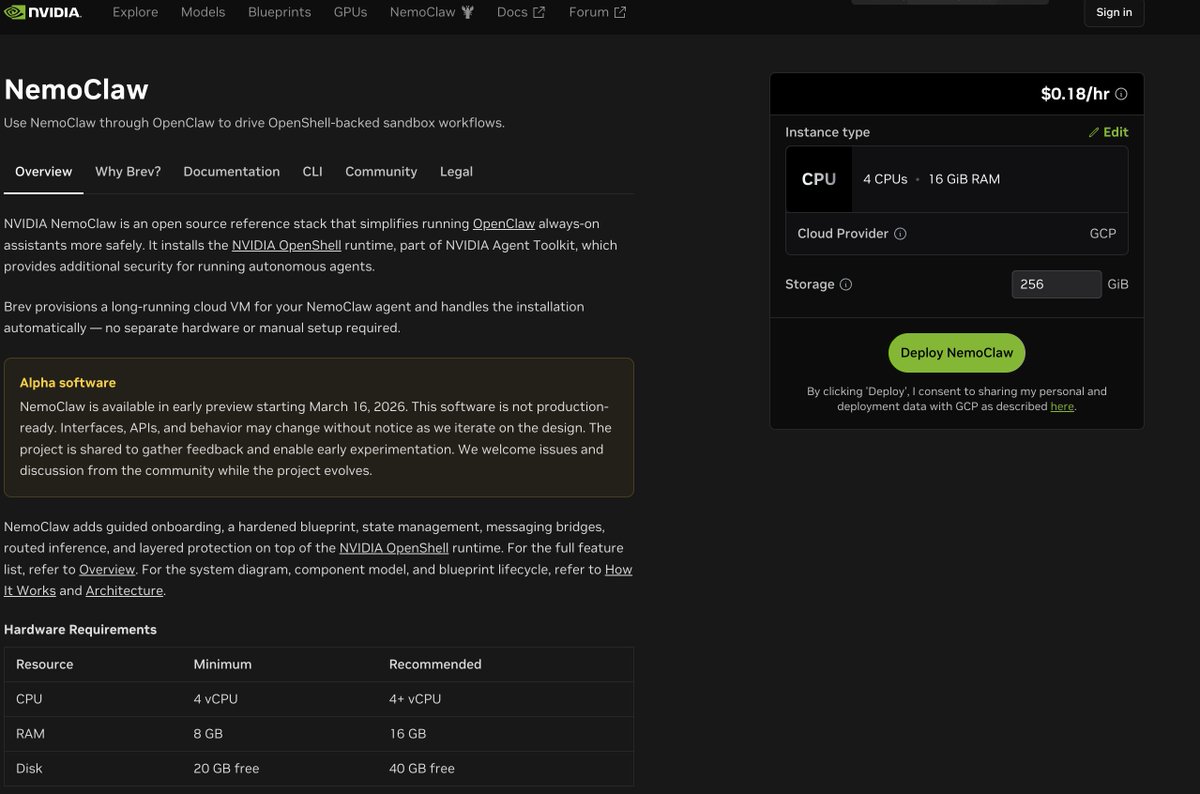The width and height of the screenshot is (1200, 794).
Task: Open the OpenClaw link in first paragraph
Action: coord(504,224)
